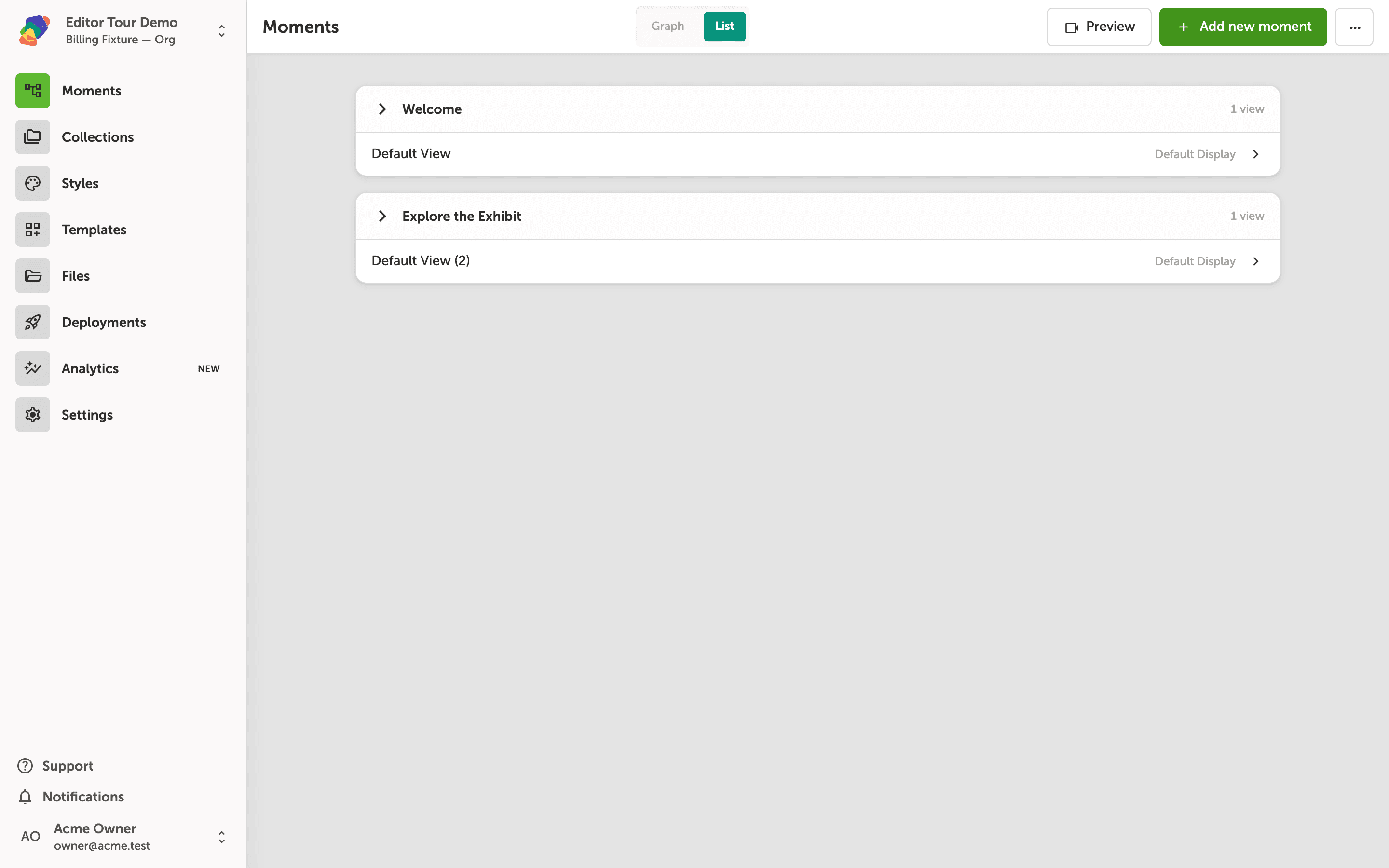Screen dimensions: 1389x868
Task: Click Default Display in Default View (2) row
Action: tap(1195, 261)
